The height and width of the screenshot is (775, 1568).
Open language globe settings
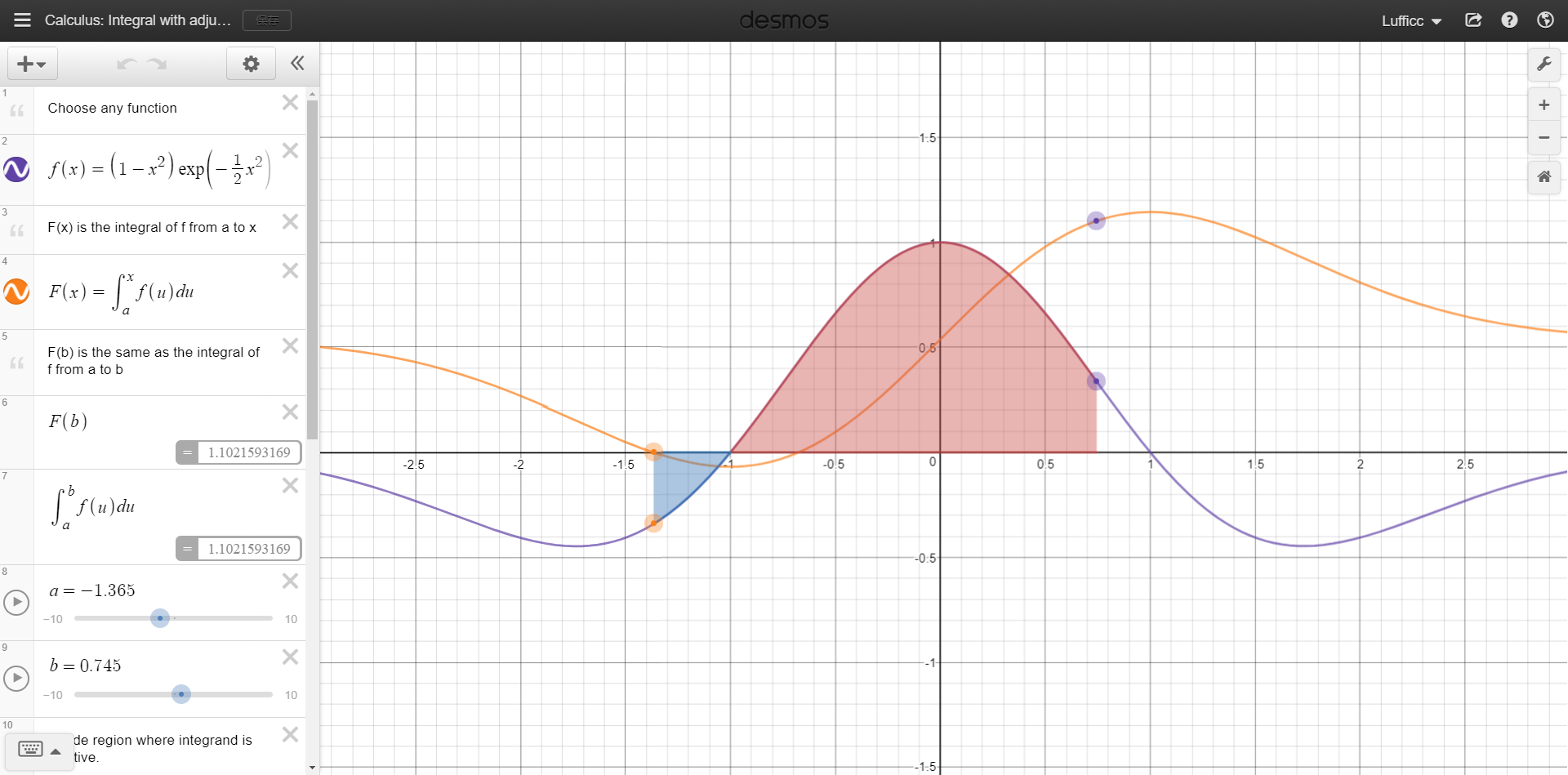click(1545, 20)
